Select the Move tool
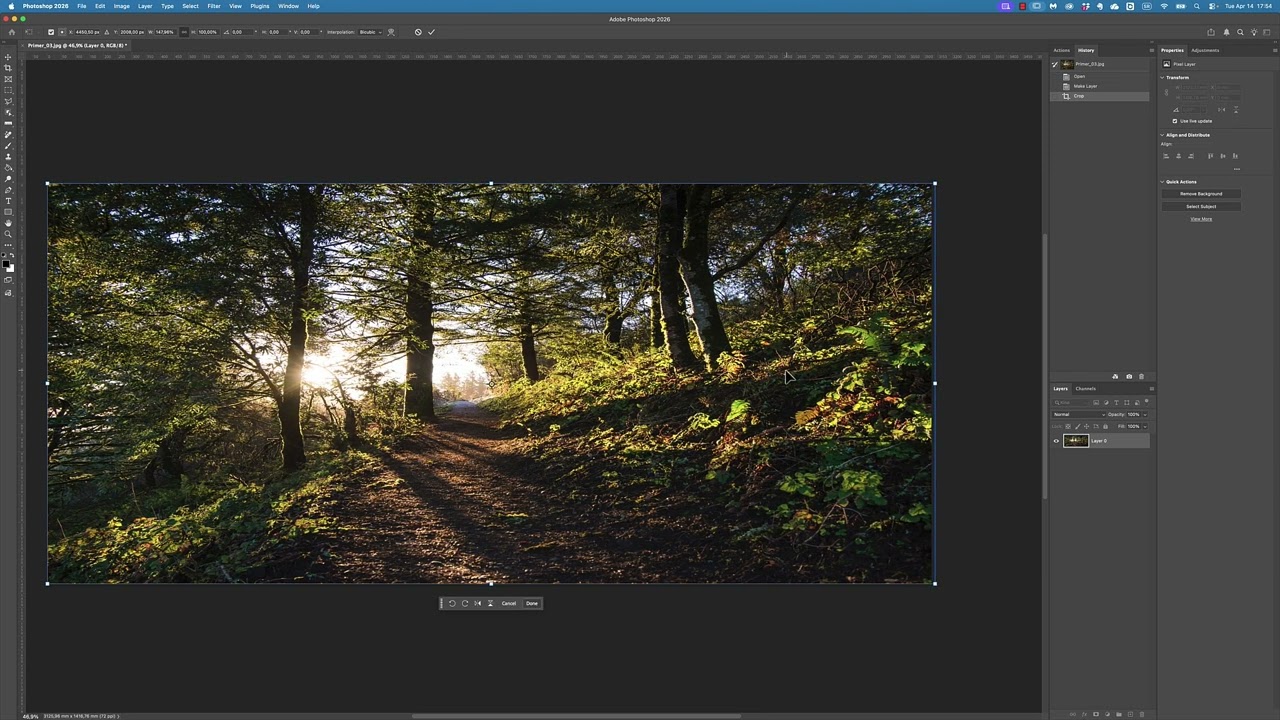The width and height of the screenshot is (1280, 720). pyautogui.click(x=8, y=57)
